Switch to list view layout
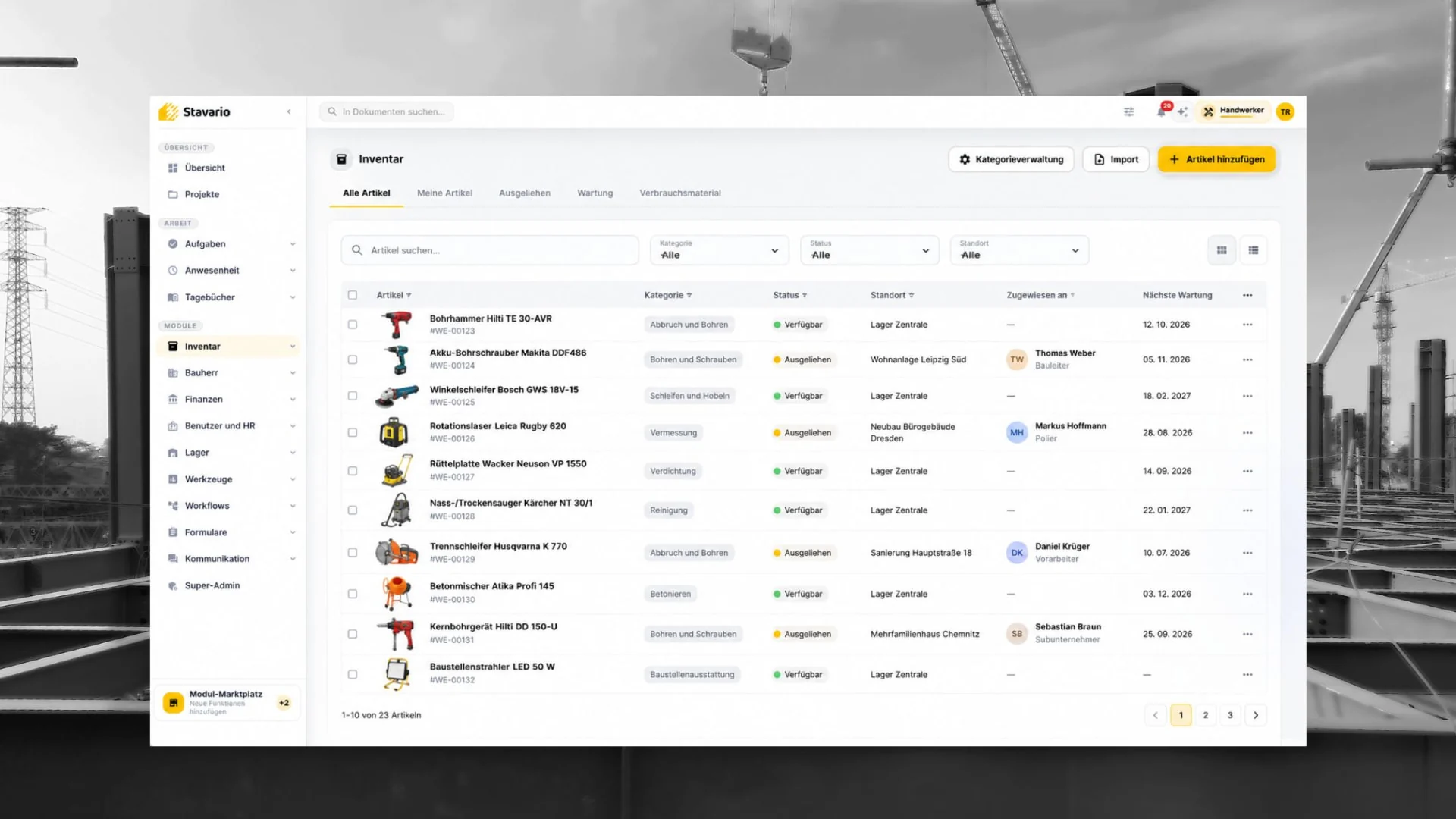 point(1254,250)
